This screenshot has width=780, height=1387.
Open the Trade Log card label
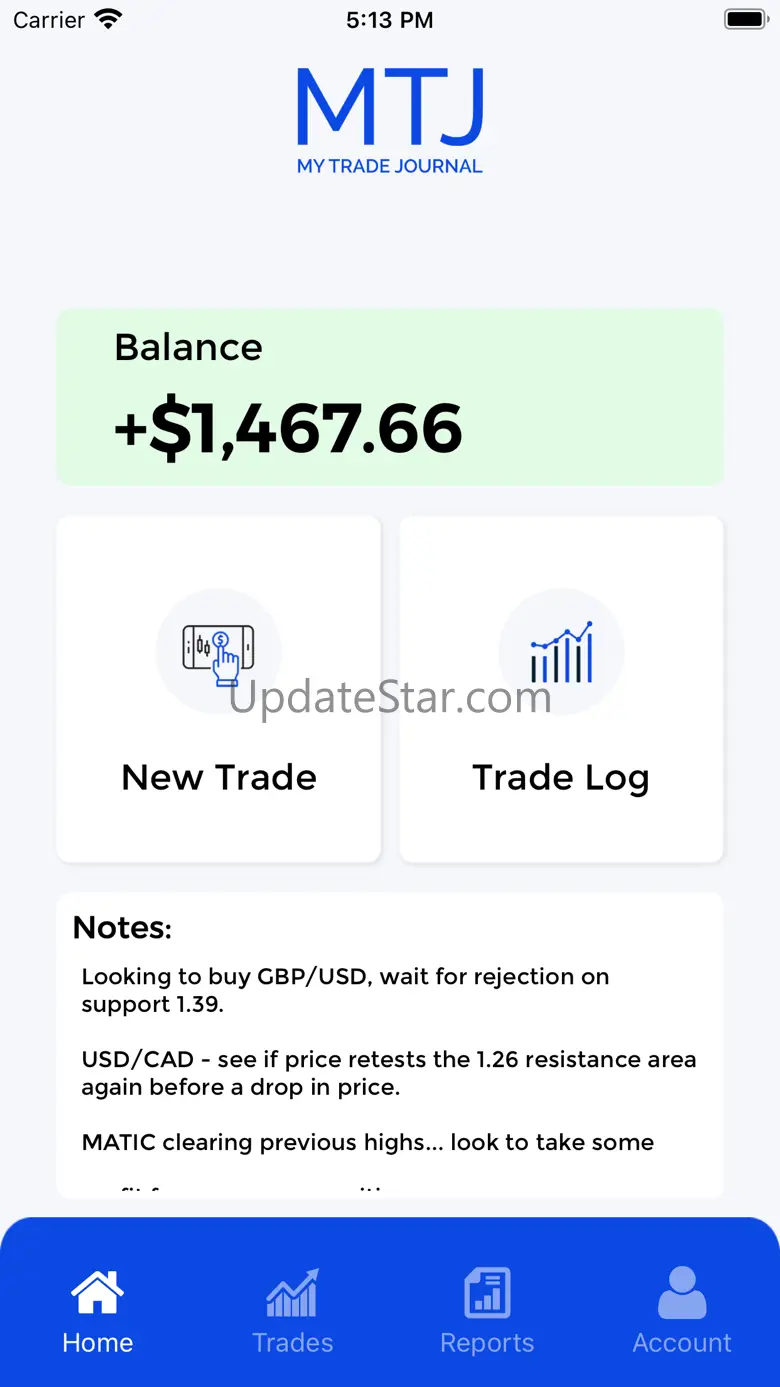coord(561,778)
